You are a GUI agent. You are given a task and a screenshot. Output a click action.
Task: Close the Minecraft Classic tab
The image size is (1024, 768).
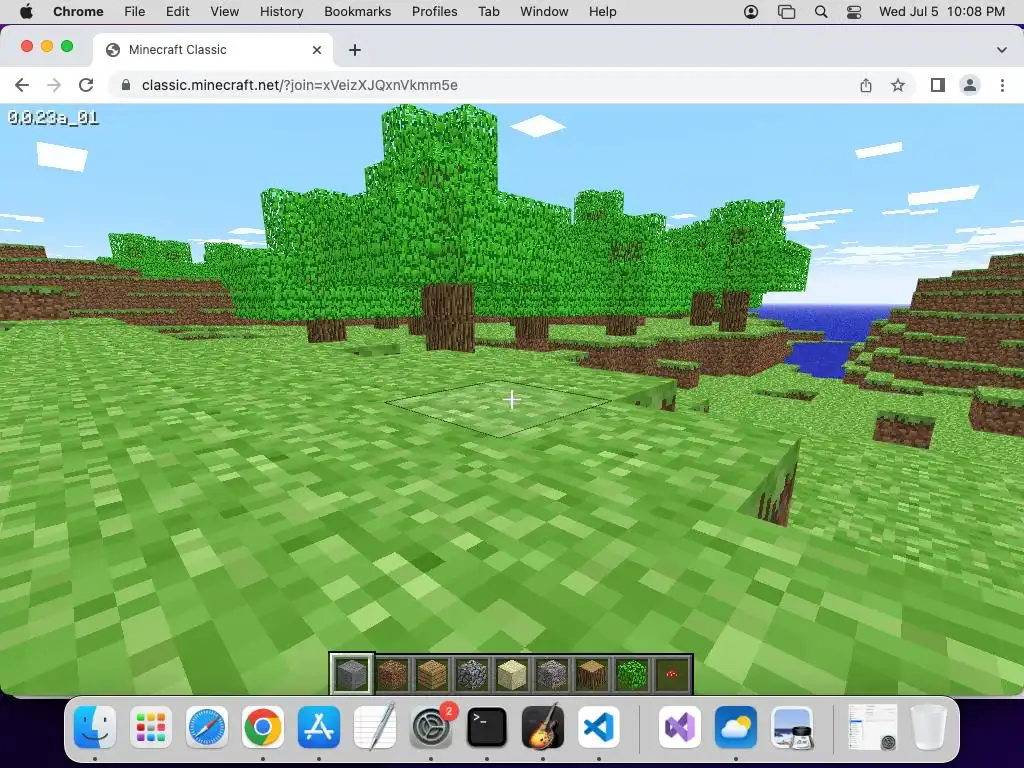(x=317, y=50)
